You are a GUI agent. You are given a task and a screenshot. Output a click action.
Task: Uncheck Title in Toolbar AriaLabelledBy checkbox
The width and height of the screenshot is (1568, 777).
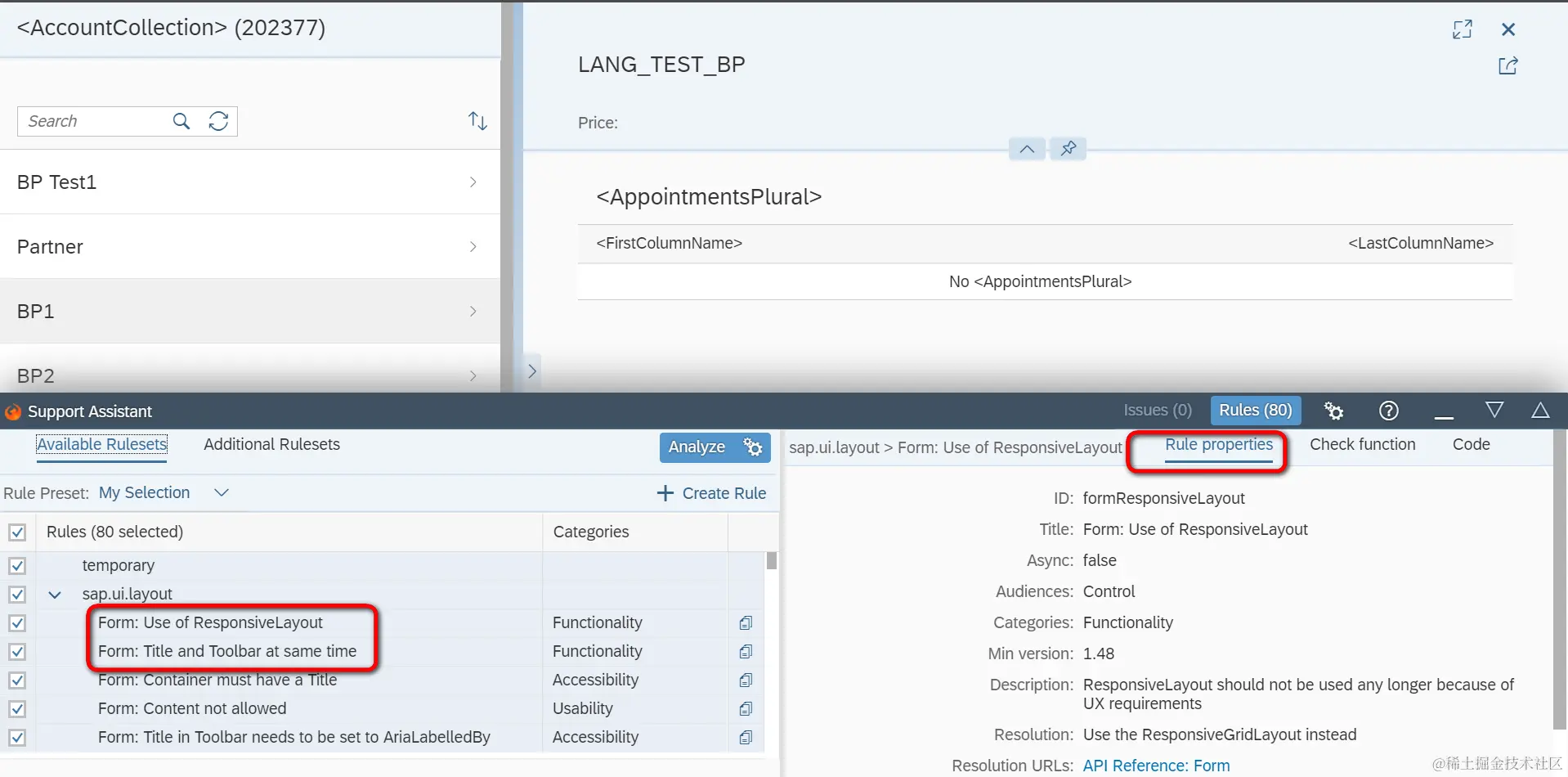(x=17, y=738)
